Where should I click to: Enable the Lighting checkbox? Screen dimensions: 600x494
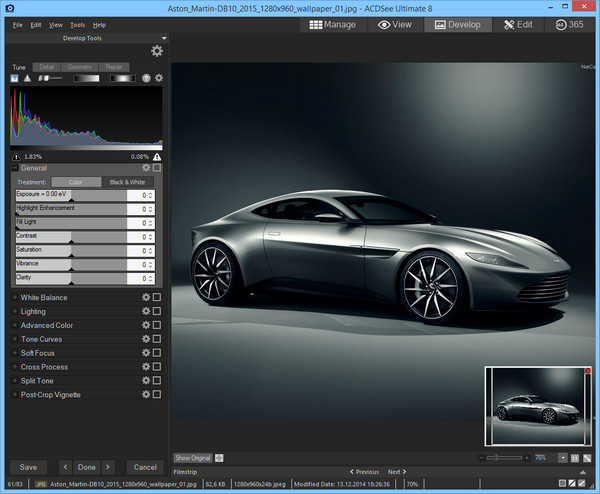157,312
